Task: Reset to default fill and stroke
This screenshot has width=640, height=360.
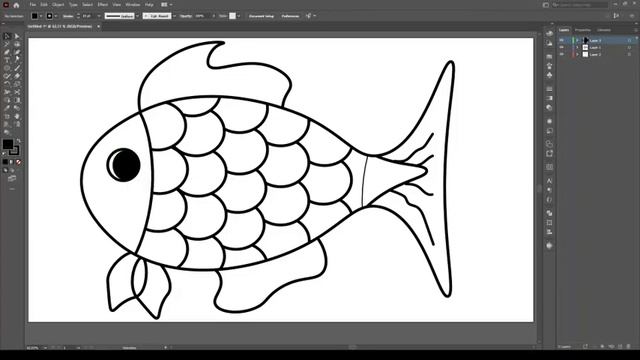Action: coord(4,154)
